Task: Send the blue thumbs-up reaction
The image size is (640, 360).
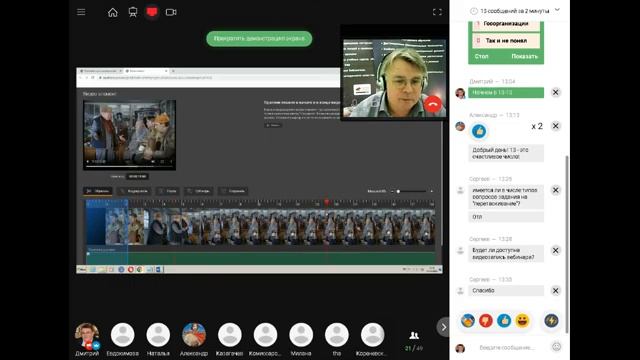Action: point(504,321)
